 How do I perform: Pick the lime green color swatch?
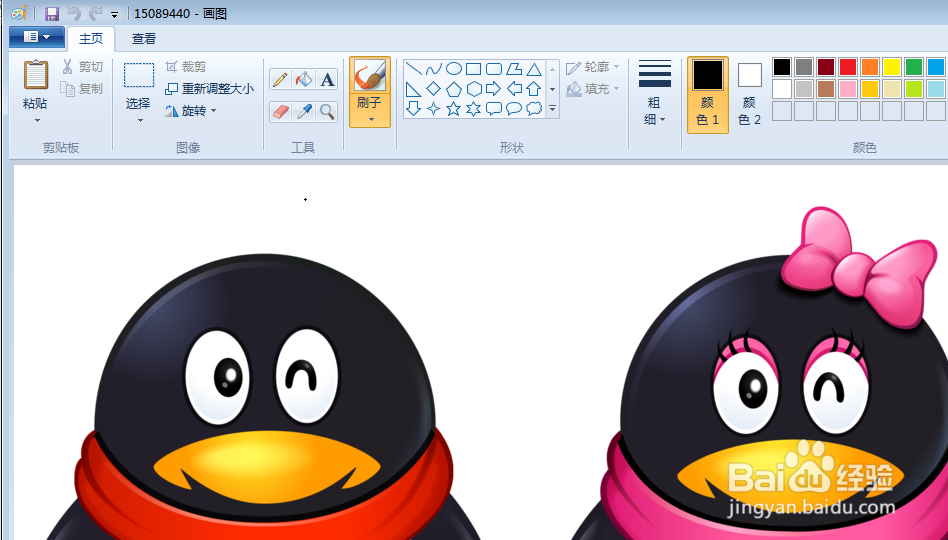coord(914,89)
